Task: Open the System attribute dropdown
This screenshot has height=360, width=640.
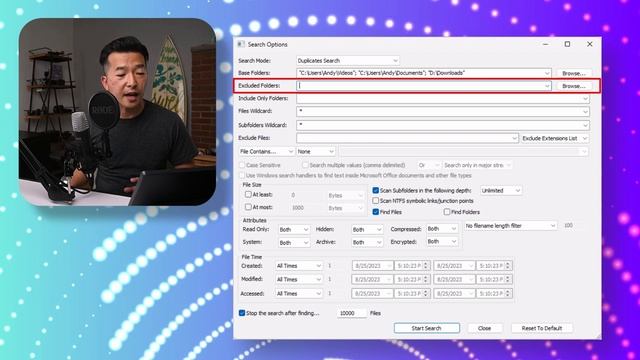Action: [x=293, y=242]
